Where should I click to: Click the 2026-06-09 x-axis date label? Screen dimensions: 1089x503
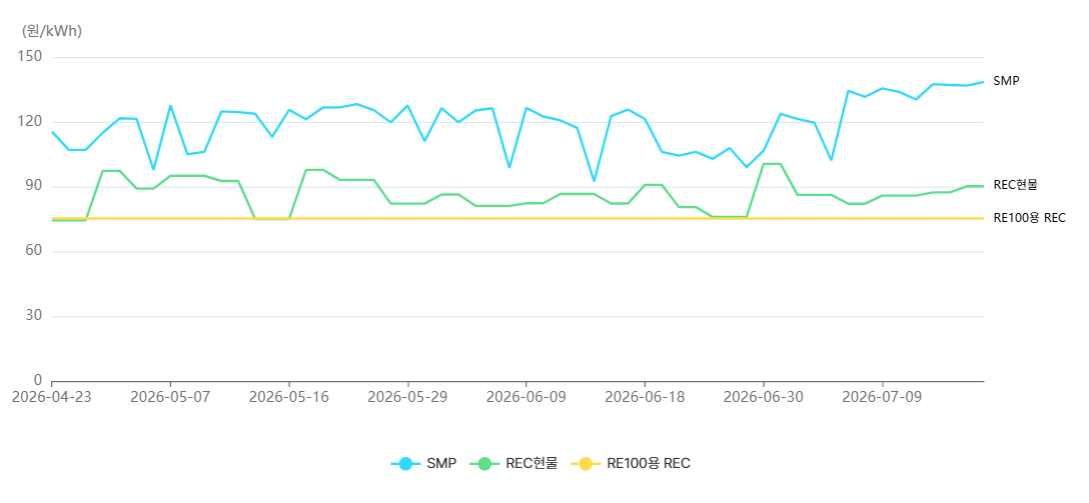coord(526,397)
